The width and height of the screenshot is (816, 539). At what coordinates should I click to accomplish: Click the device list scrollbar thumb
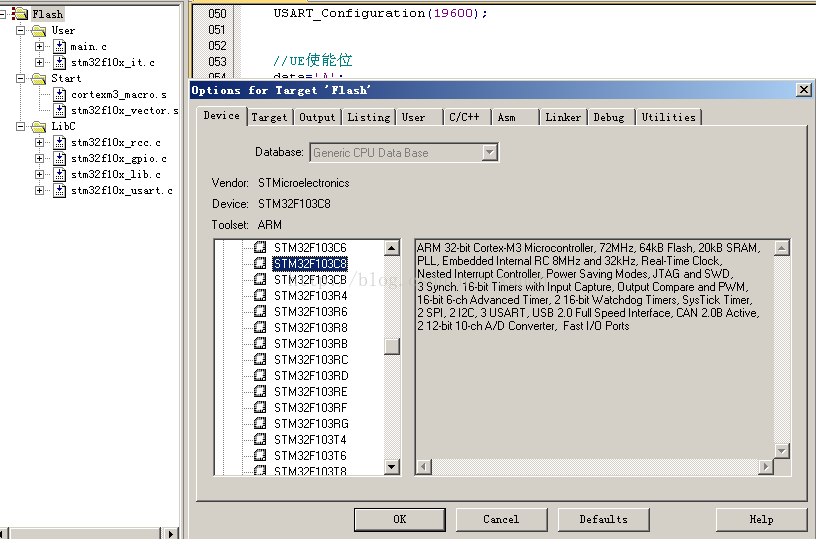pos(392,346)
